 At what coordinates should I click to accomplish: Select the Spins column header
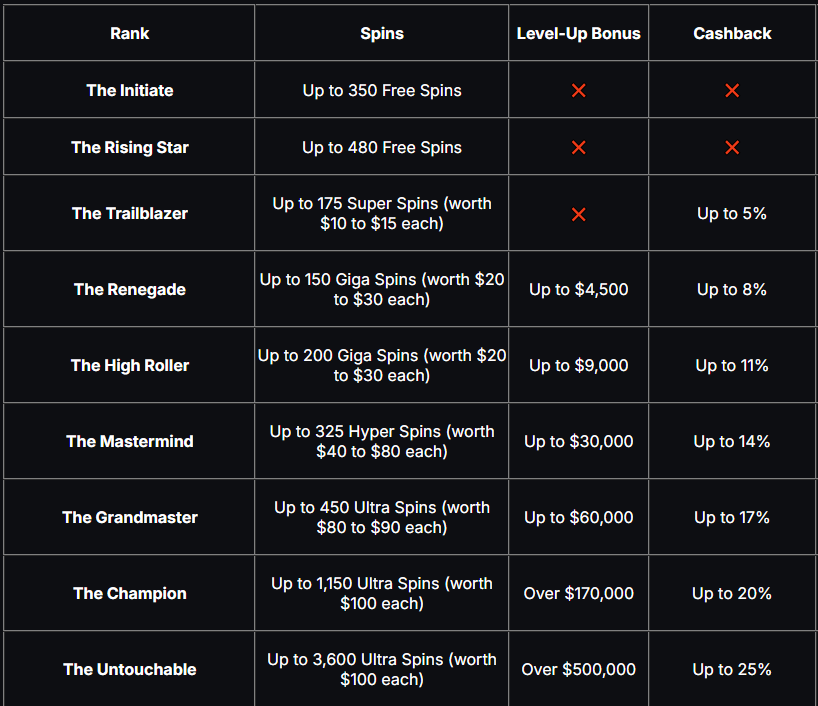point(382,33)
